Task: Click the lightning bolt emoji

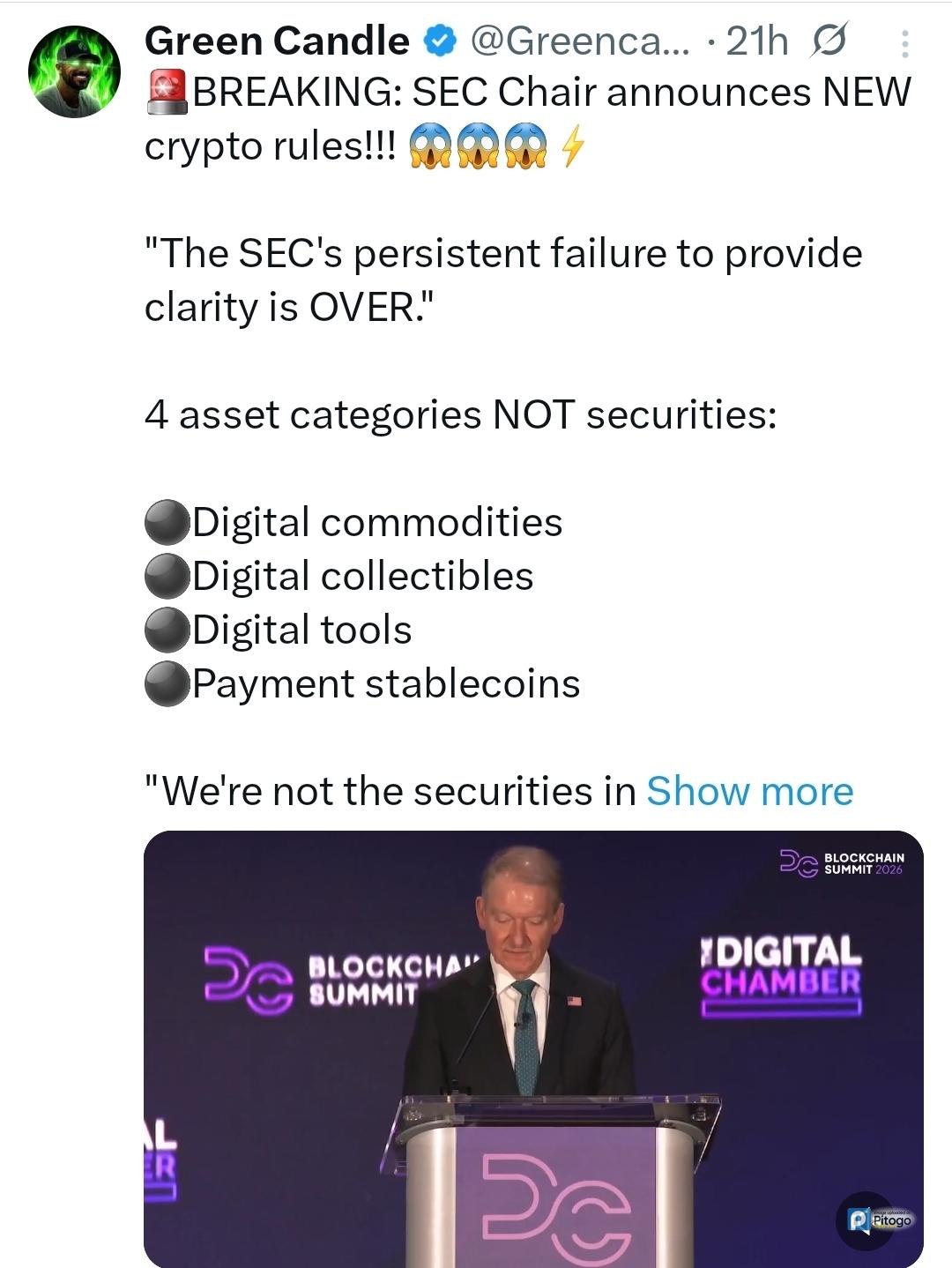Action: (572, 145)
